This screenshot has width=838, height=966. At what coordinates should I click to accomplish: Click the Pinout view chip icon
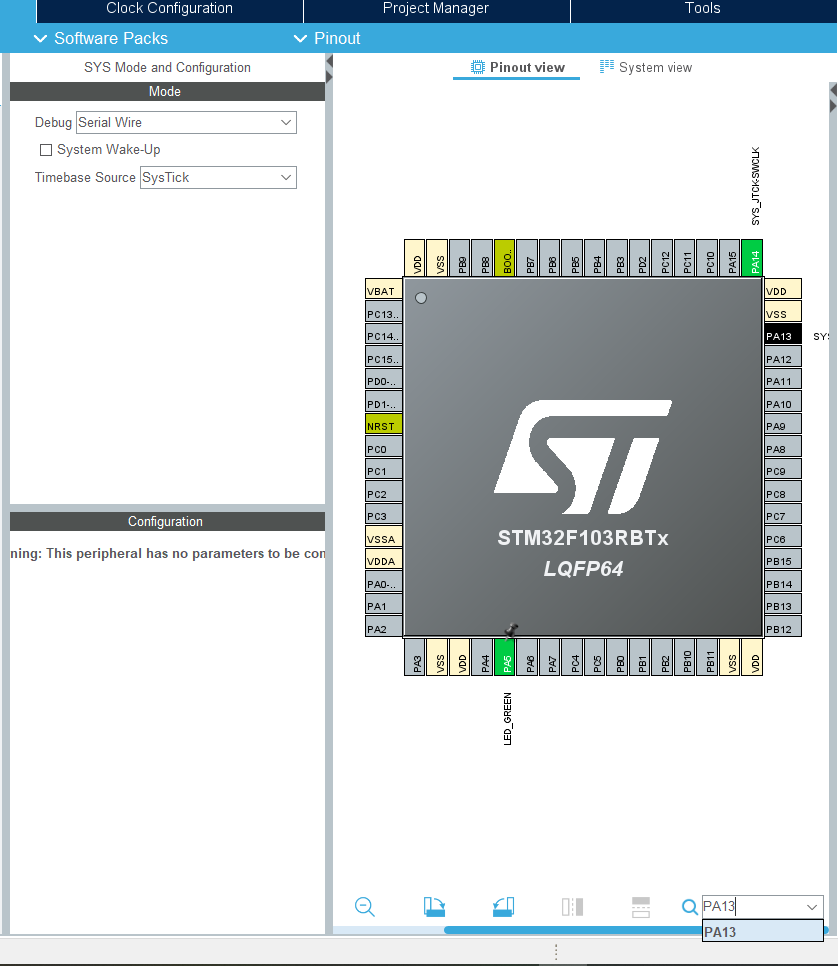(478, 67)
